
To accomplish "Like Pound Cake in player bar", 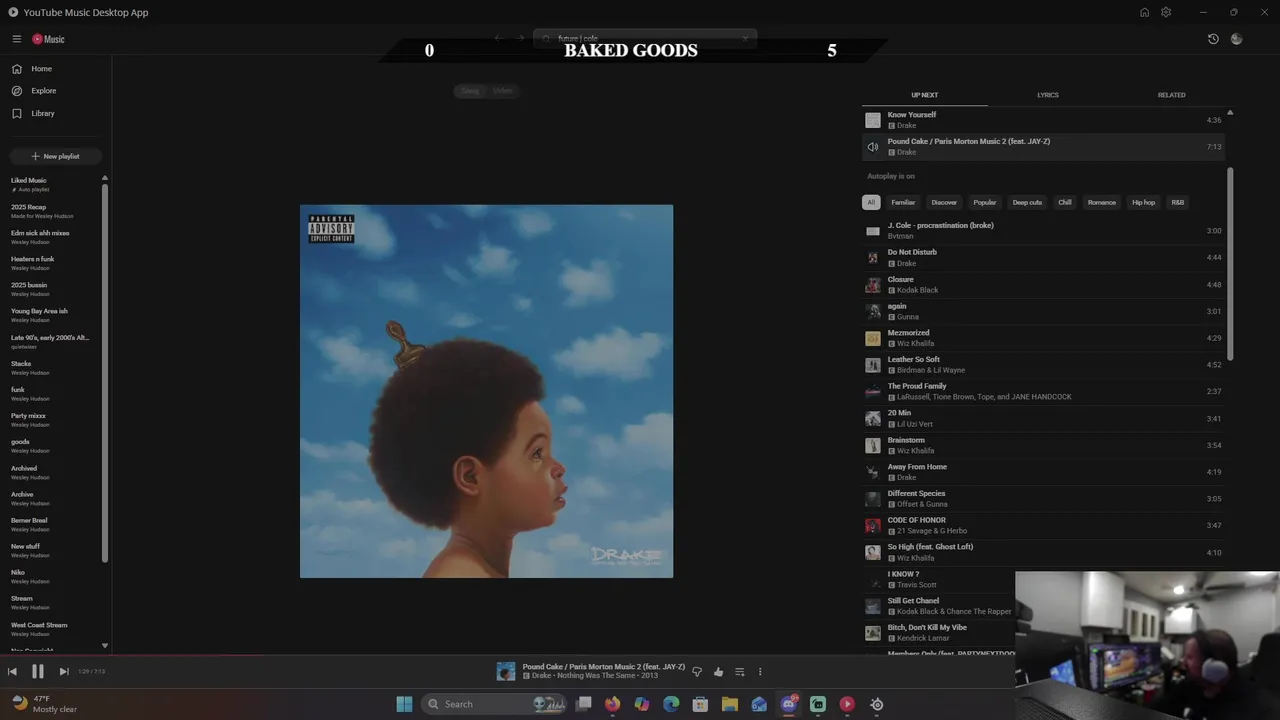I will [x=718, y=672].
